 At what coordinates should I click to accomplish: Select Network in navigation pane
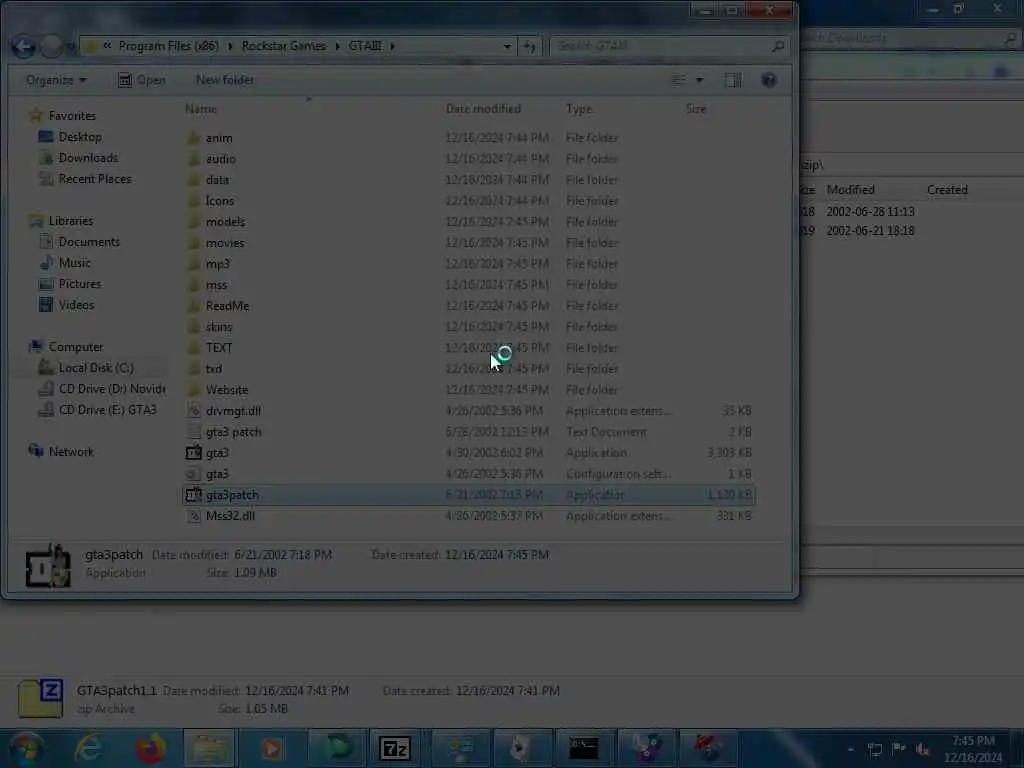71,451
